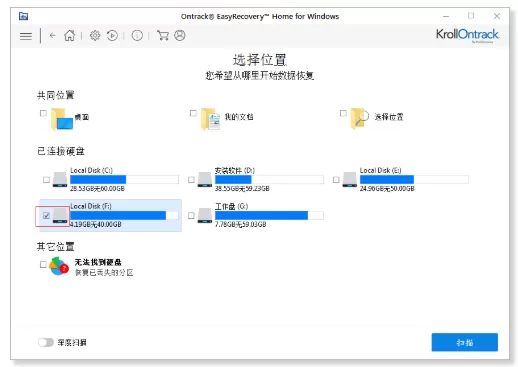The height and width of the screenshot is (367, 518).
Task: Click the Local Disk (C:) drive icon
Action: click(60, 179)
